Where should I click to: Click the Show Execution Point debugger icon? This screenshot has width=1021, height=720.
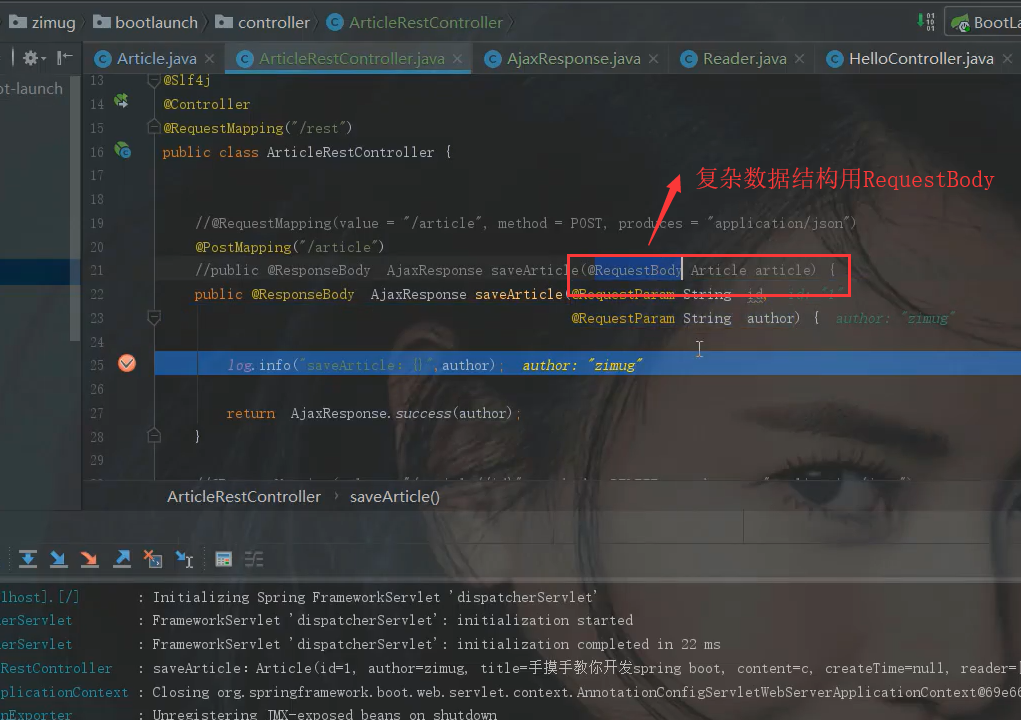(x=27, y=559)
